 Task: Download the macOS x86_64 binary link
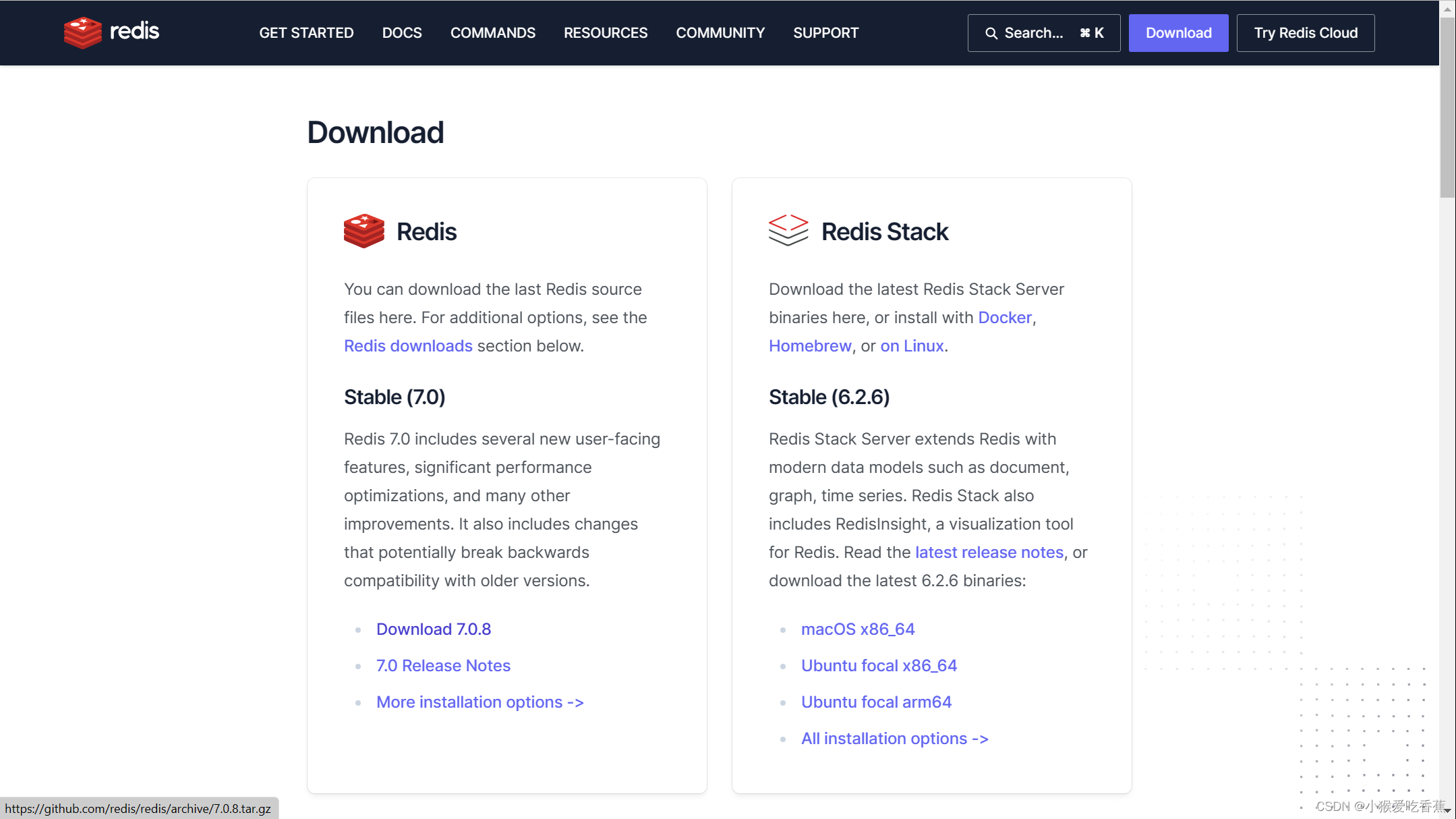click(857, 629)
